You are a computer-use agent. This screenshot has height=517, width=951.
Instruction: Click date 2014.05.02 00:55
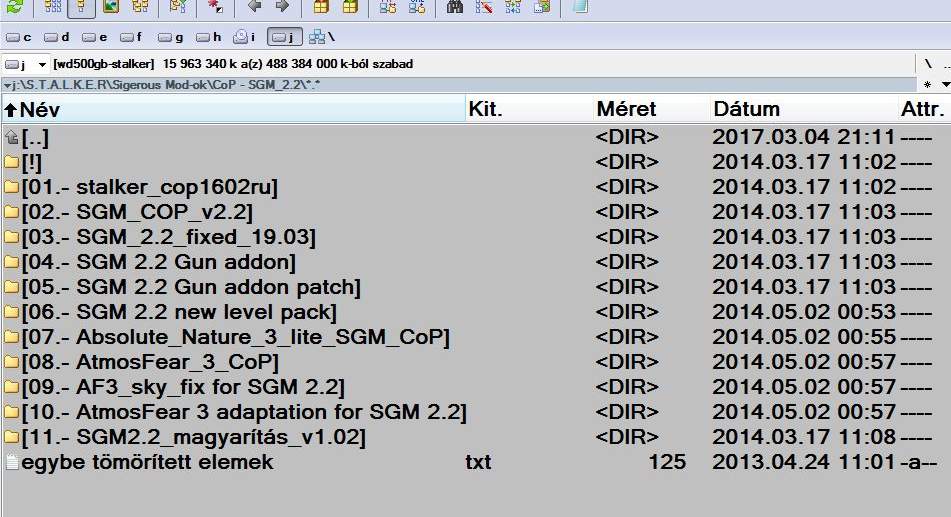coord(804,337)
